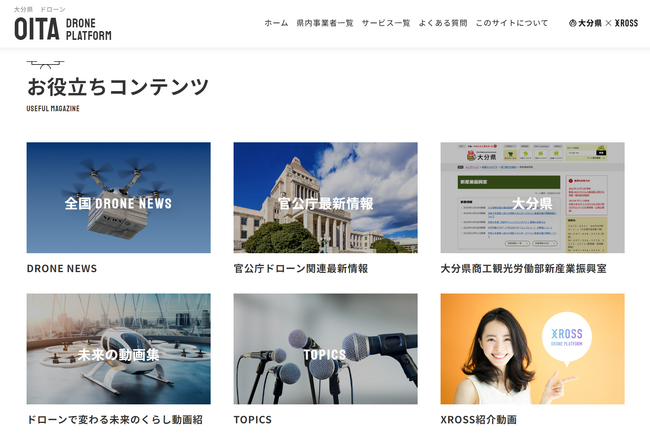Open 県内事業者一覧 in the navigation
650x433 pixels.
tap(325, 23)
